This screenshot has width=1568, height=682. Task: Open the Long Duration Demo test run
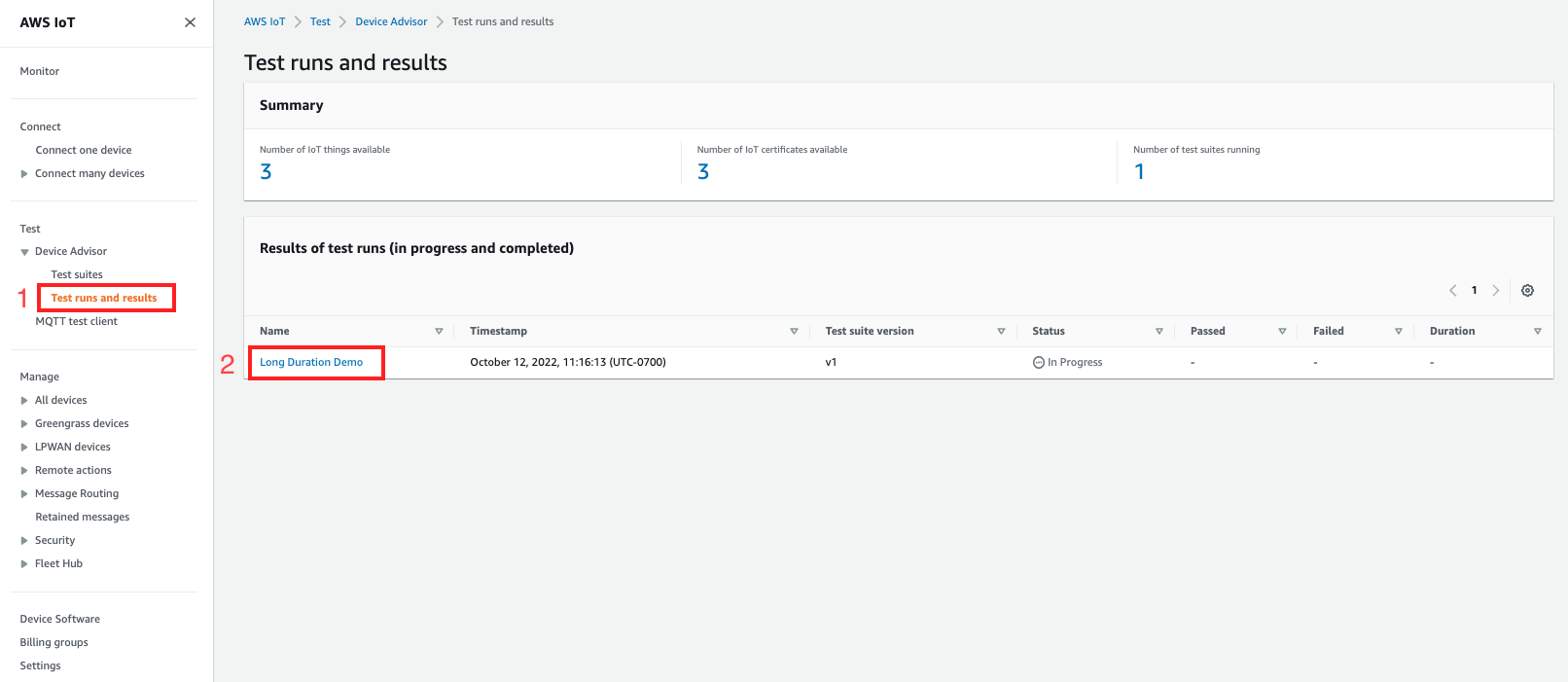[311, 363]
